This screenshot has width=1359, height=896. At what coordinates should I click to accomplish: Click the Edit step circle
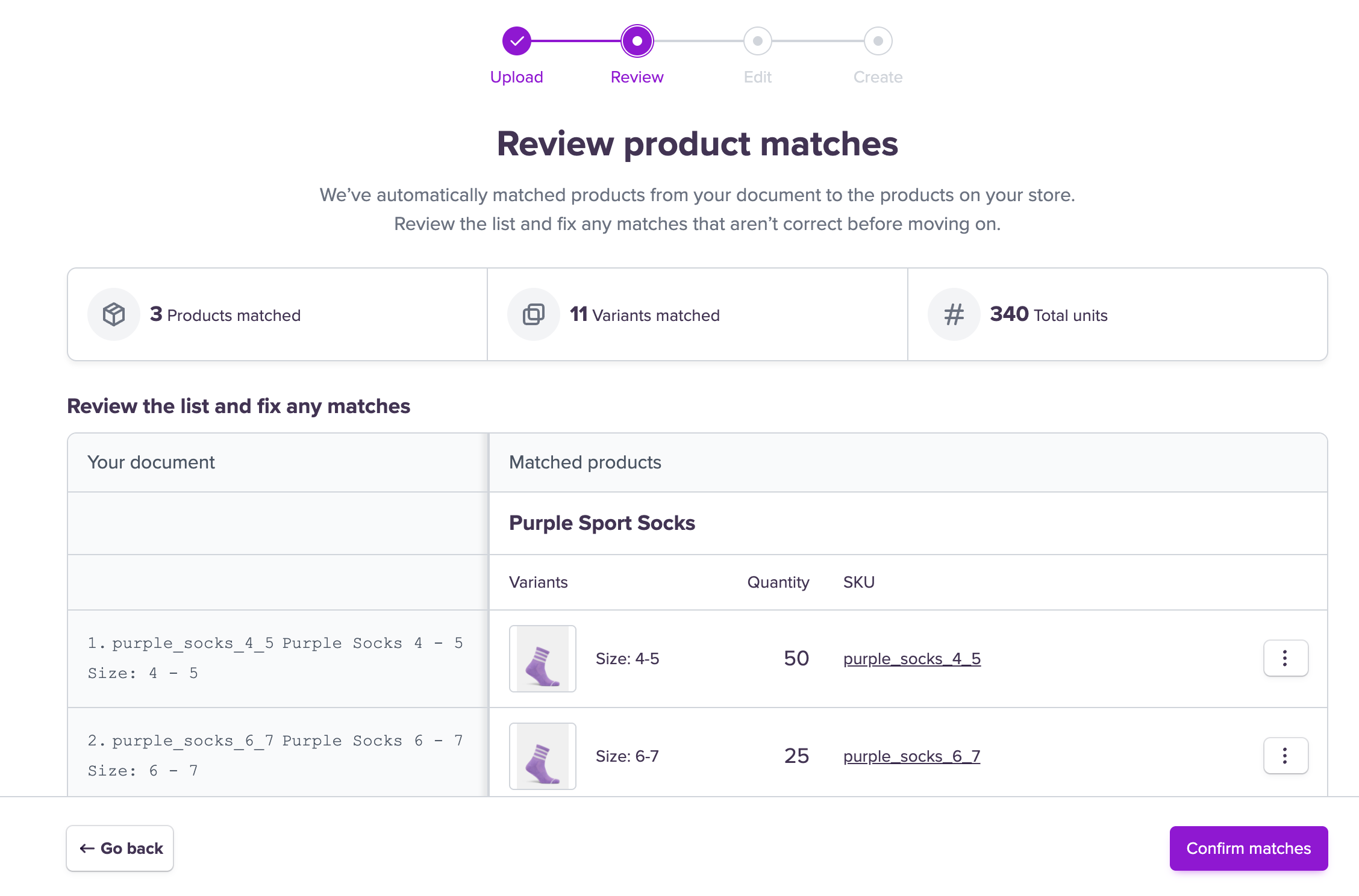757,41
